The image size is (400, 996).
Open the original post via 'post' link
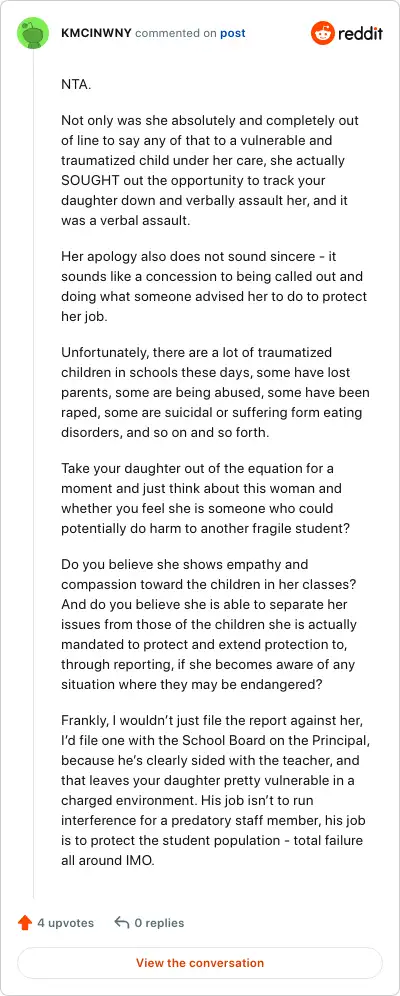(232, 33)
